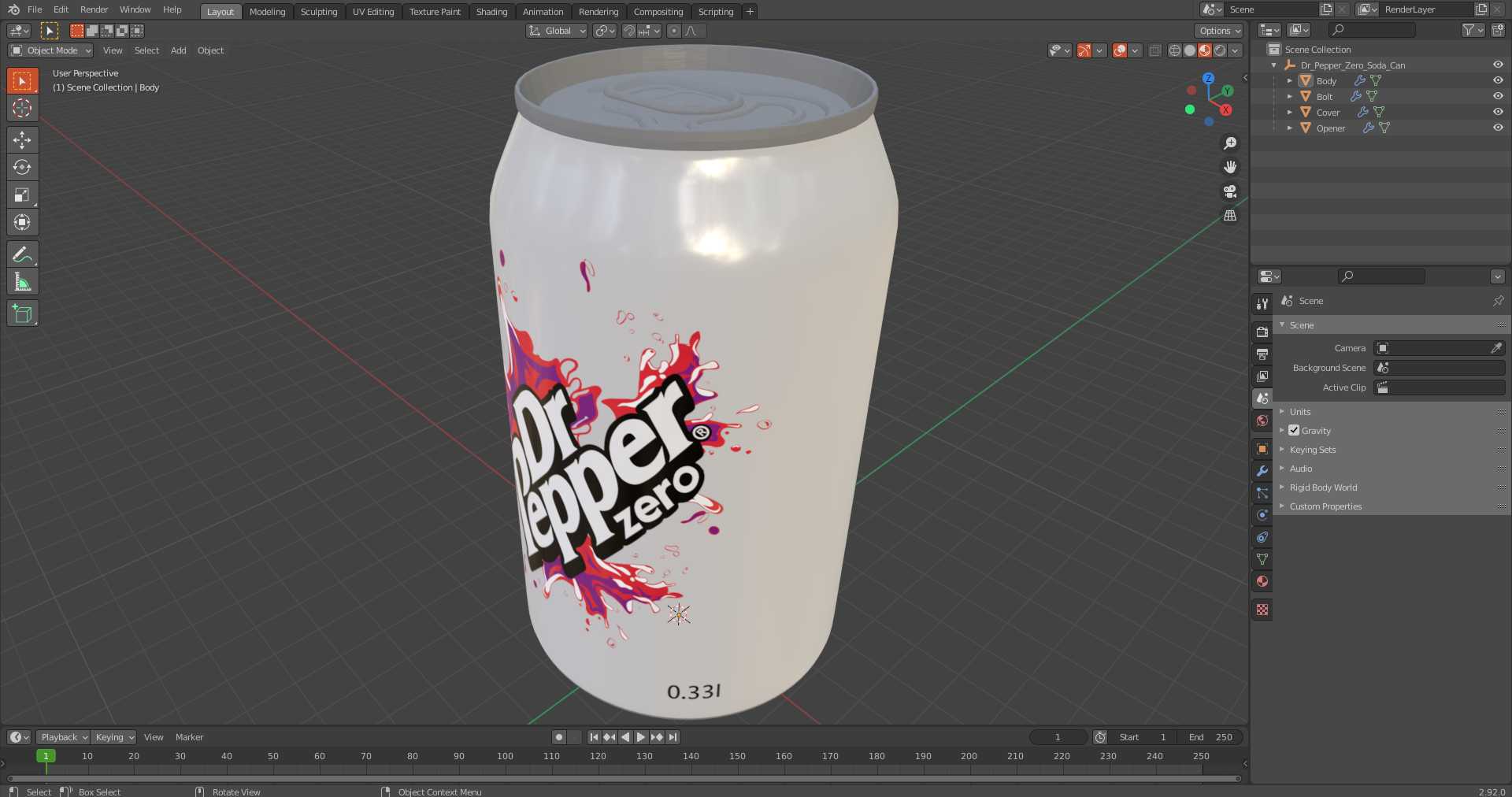Open Particle properties tab
The width and height of the screenshot is (1512, 797).
click(x=1262, y=493)
